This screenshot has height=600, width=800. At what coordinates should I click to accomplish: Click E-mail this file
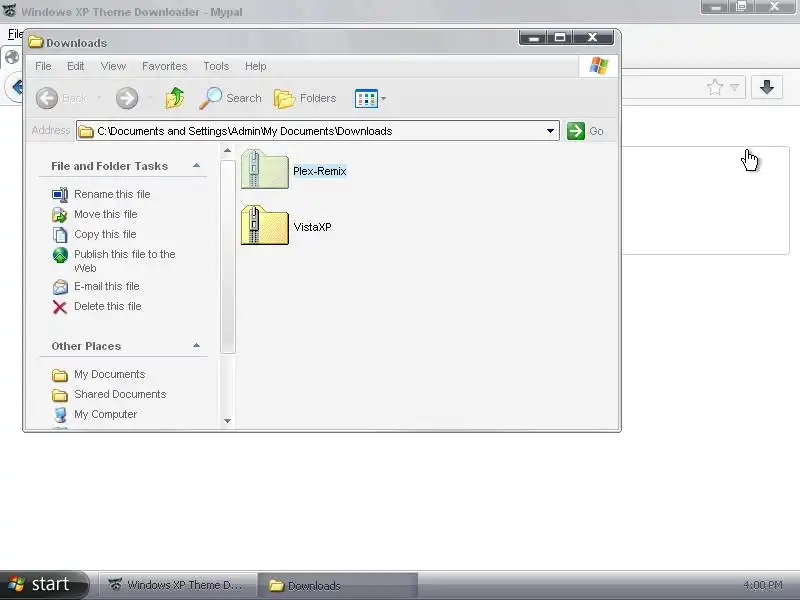click(107, 286)
